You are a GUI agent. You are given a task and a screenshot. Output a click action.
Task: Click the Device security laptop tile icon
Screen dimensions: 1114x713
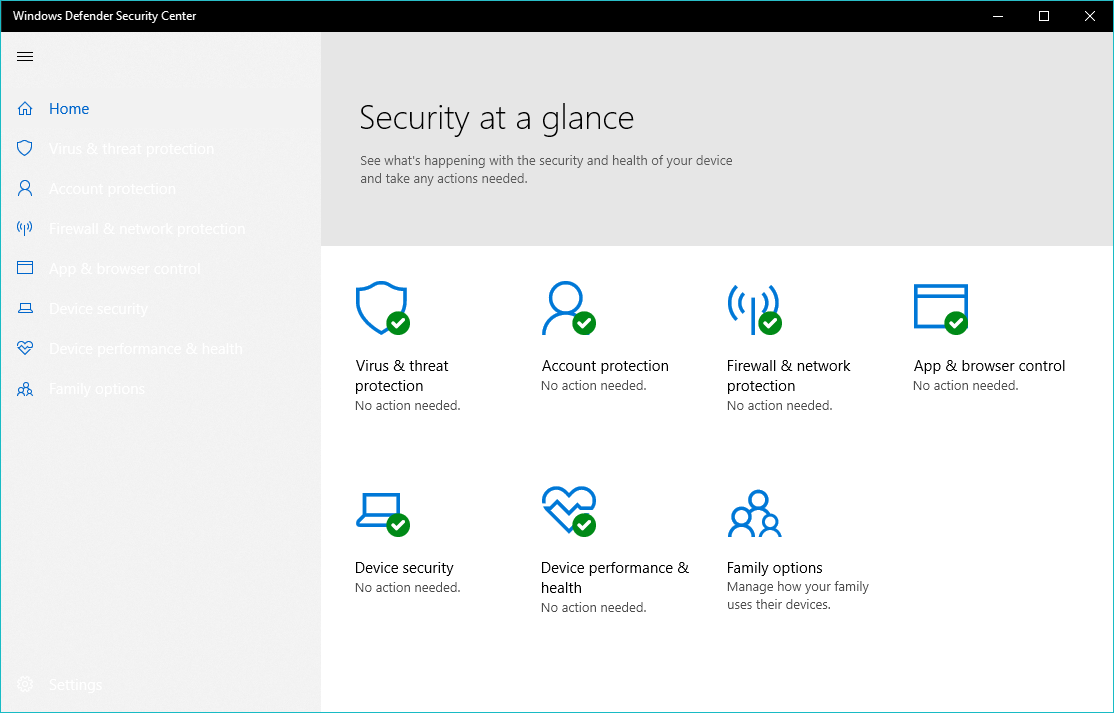pyautogui.click(x=382, y=512)
